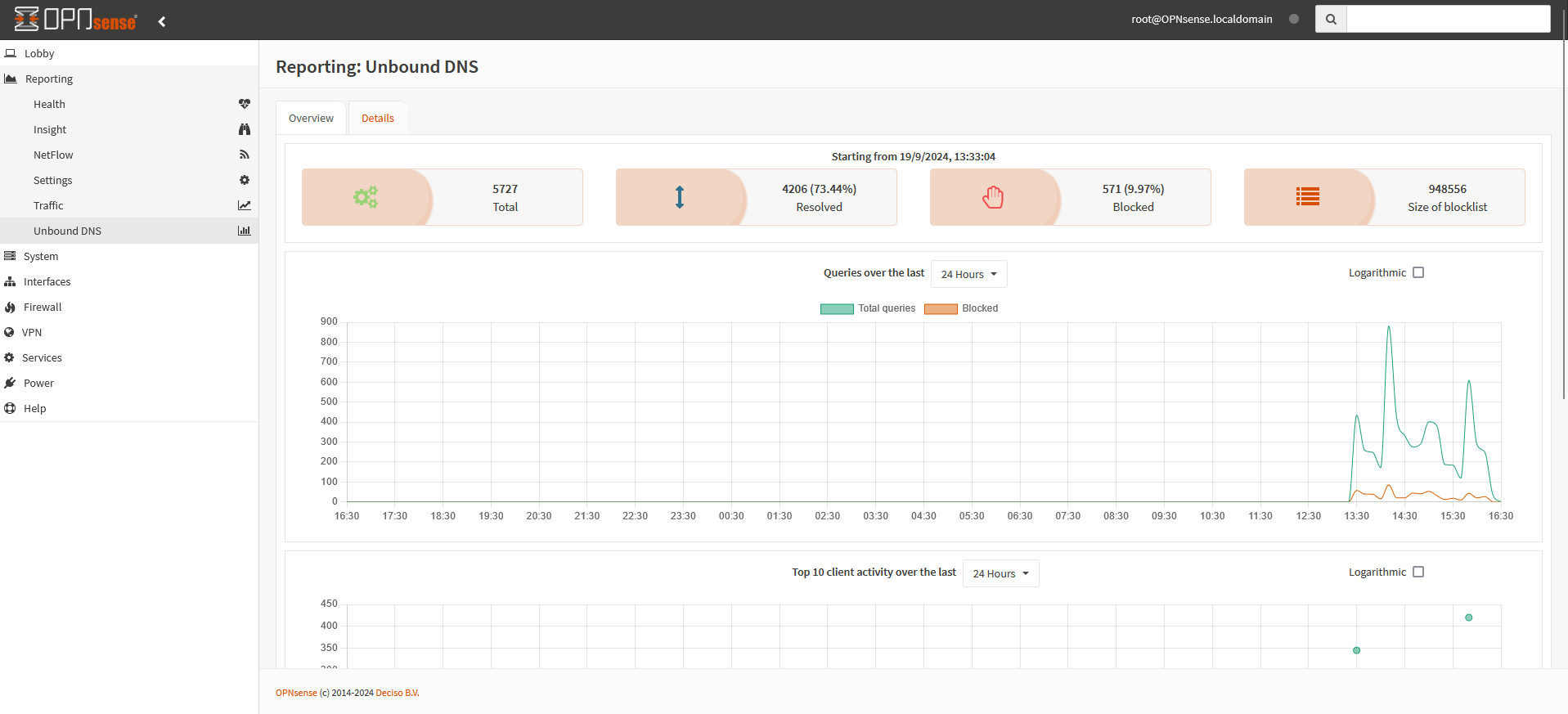Expand the Interfaces menu
1568x714 pixels.
tap(129, 281)
